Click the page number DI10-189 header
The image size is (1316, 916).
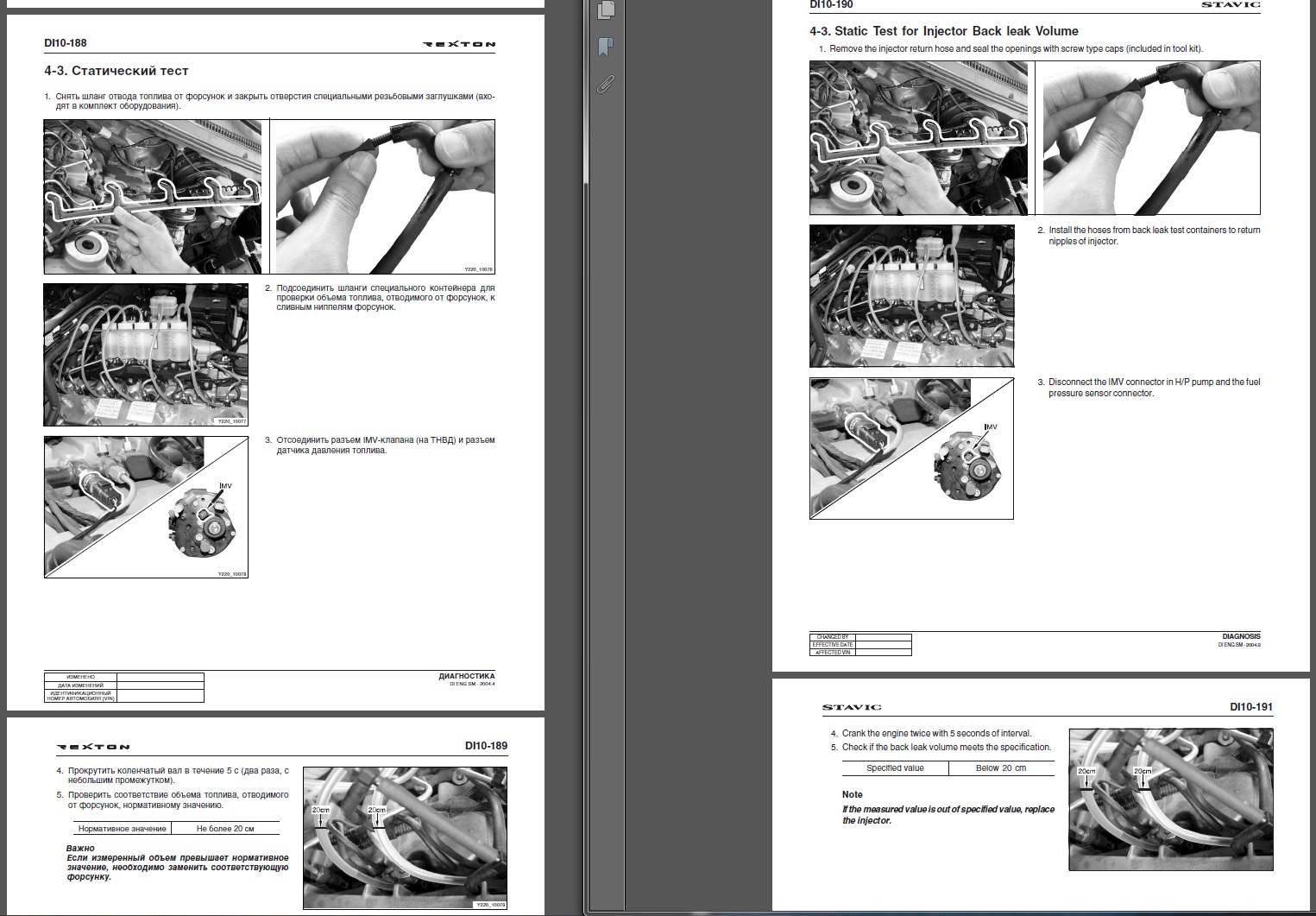480,746
